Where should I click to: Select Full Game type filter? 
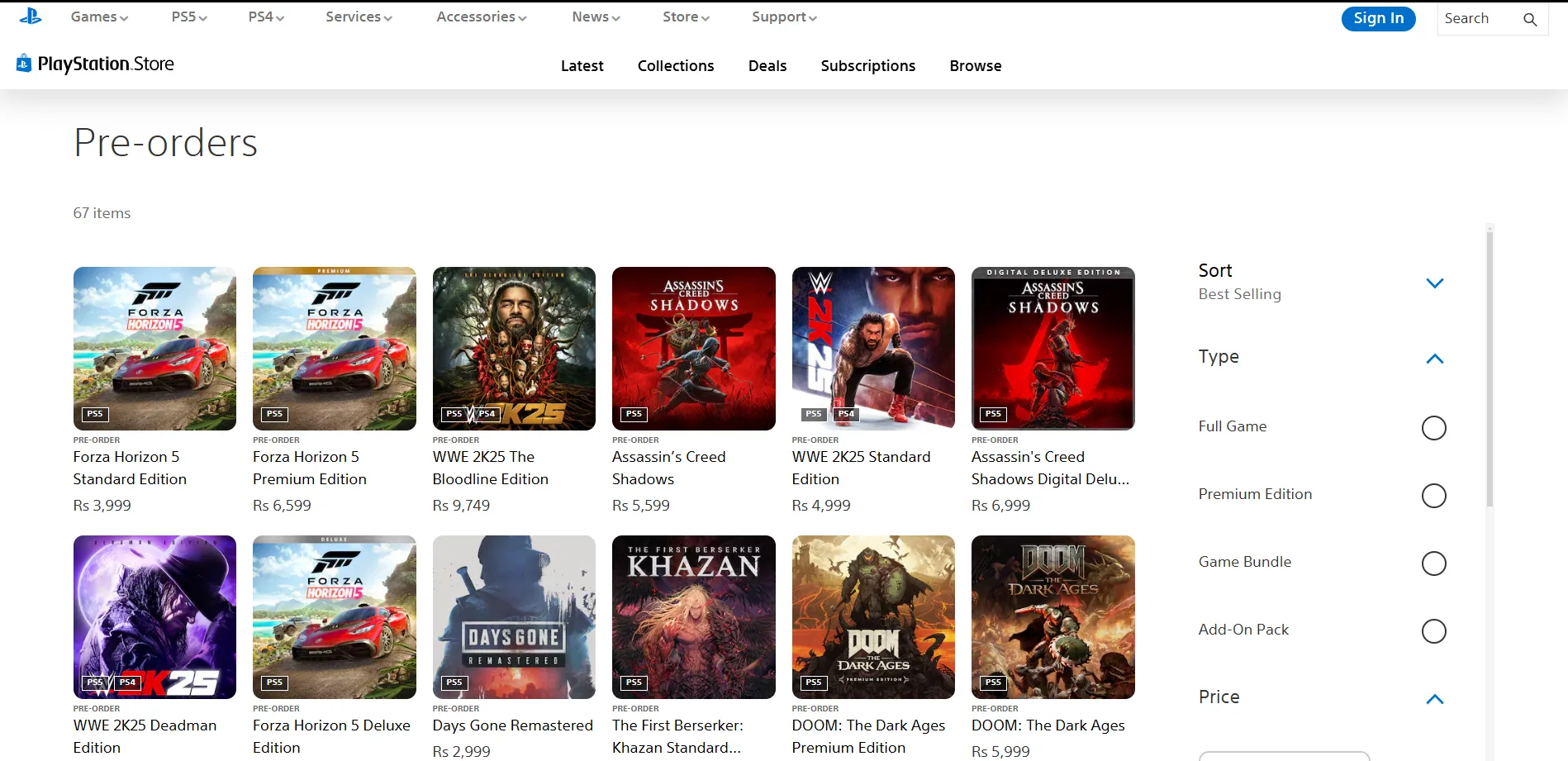point(1433,428)
